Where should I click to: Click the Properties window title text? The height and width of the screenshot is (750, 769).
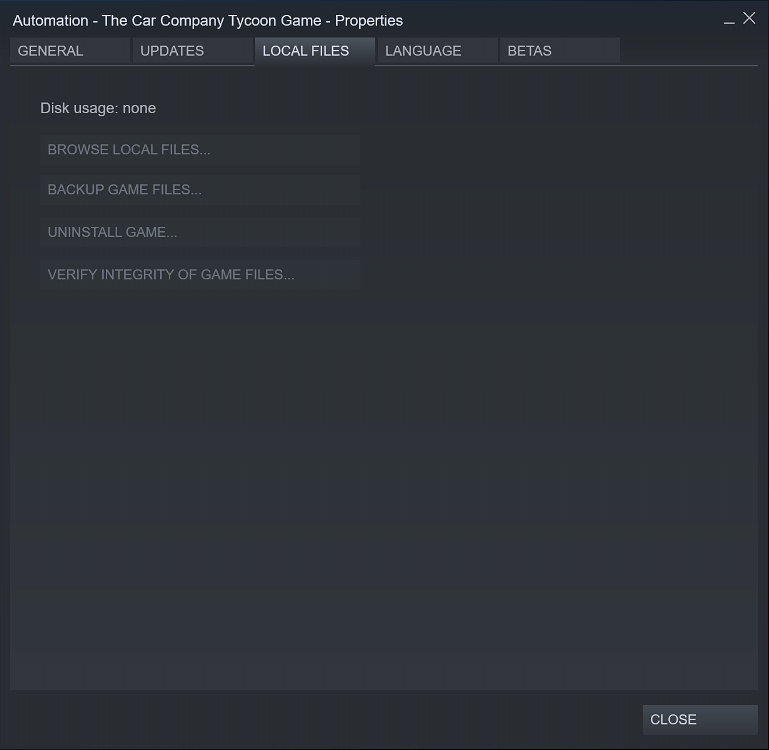point(208,20)
